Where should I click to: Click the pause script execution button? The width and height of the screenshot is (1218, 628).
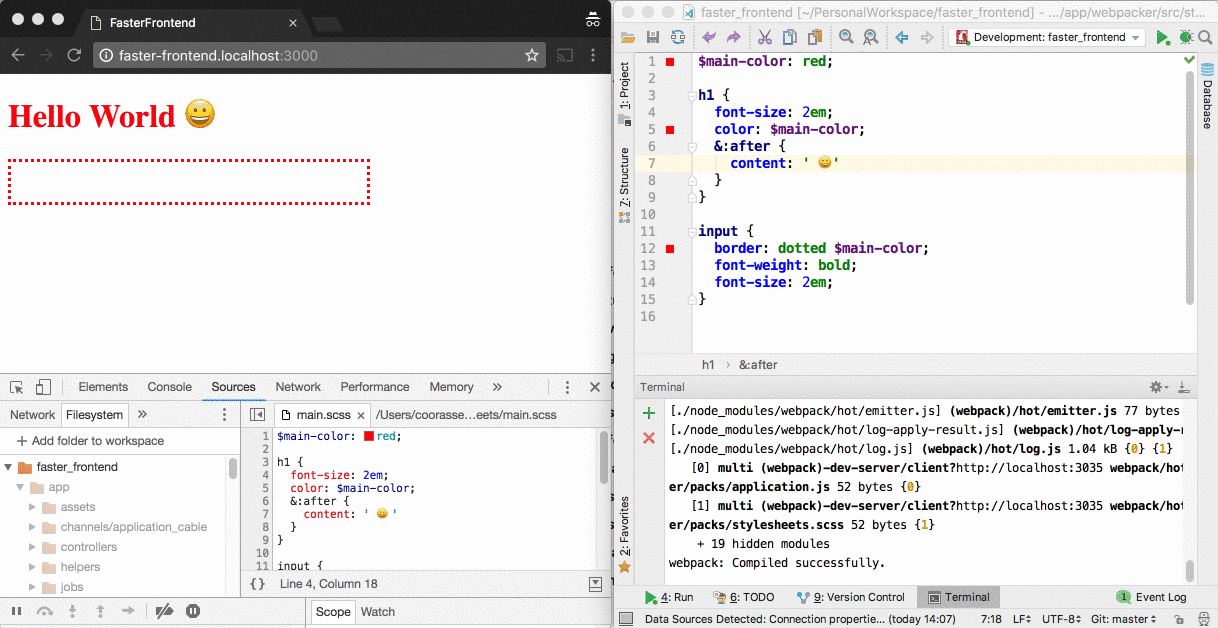tap(16, 611)
